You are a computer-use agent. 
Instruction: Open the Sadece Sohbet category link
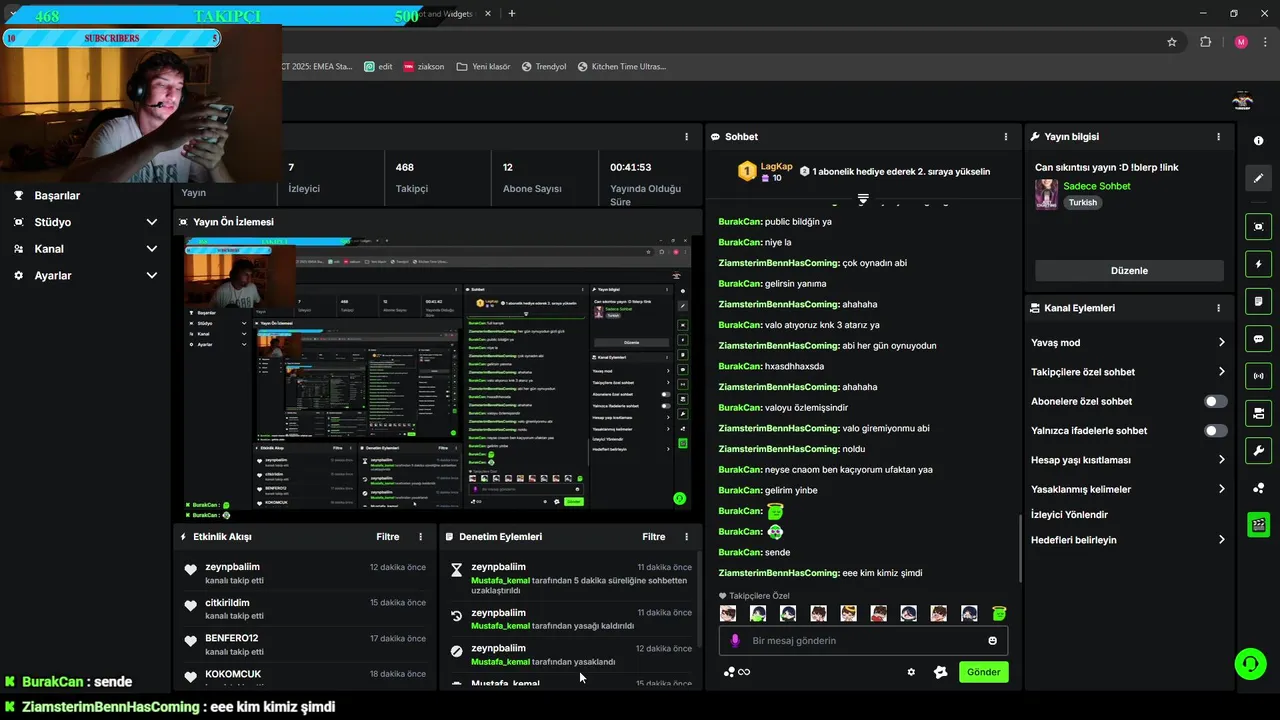[x=1097, y=186]
